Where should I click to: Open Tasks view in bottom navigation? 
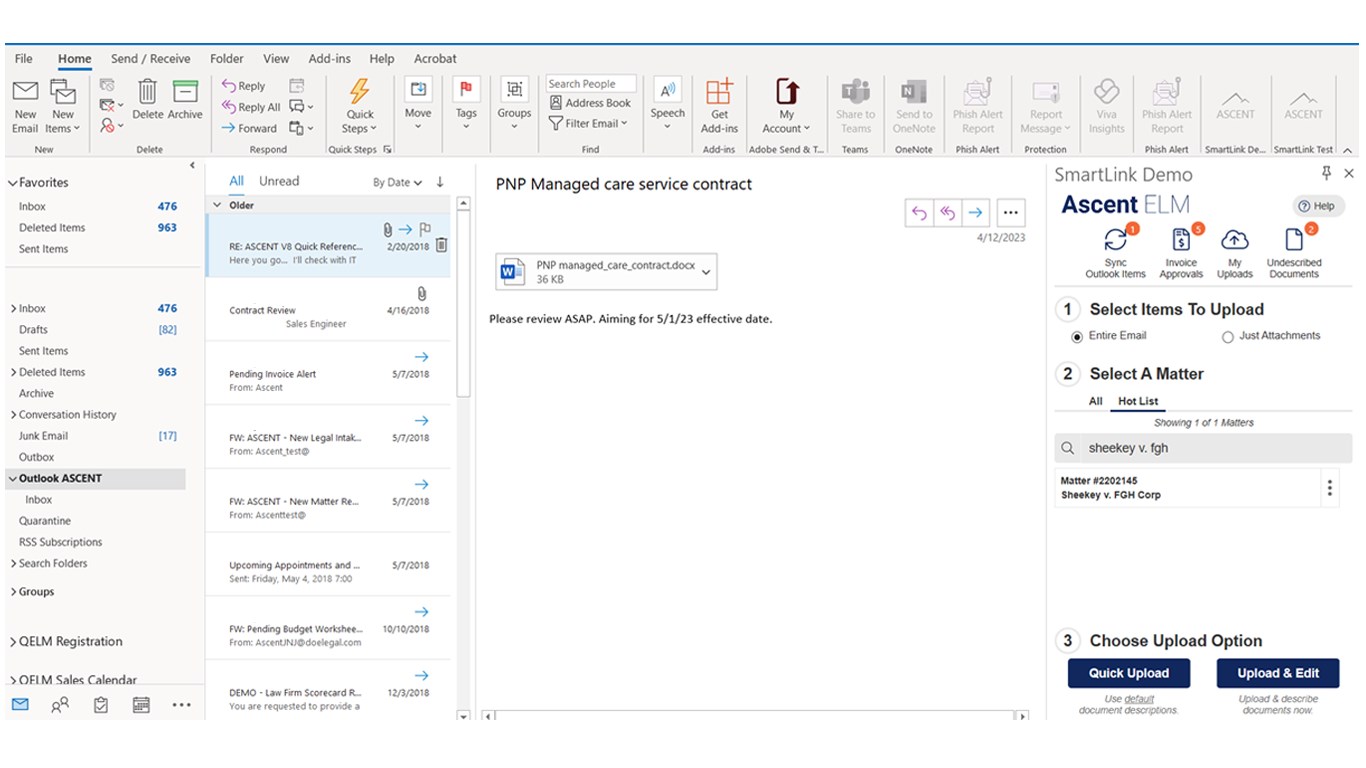point(101,704)
